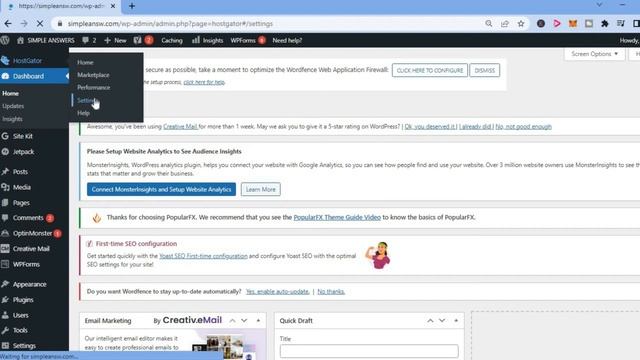Click the CLICK HERE TO CONFIGURE button

point(430,70)
